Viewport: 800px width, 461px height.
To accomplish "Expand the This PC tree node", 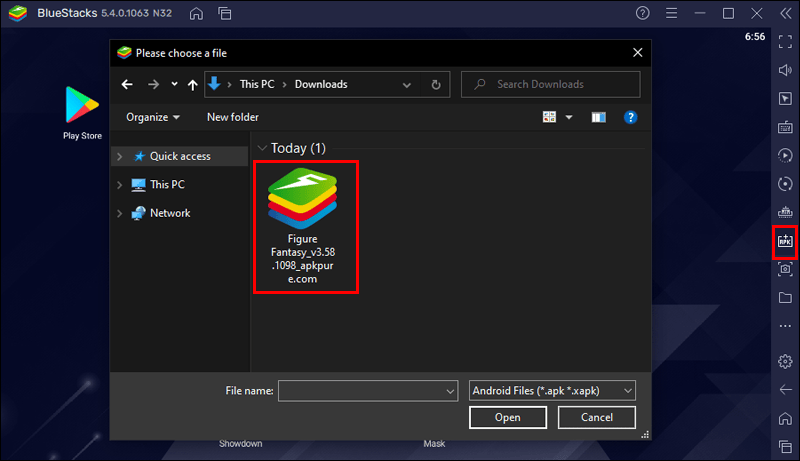I will pyautogui.click(x=119, y=185).
